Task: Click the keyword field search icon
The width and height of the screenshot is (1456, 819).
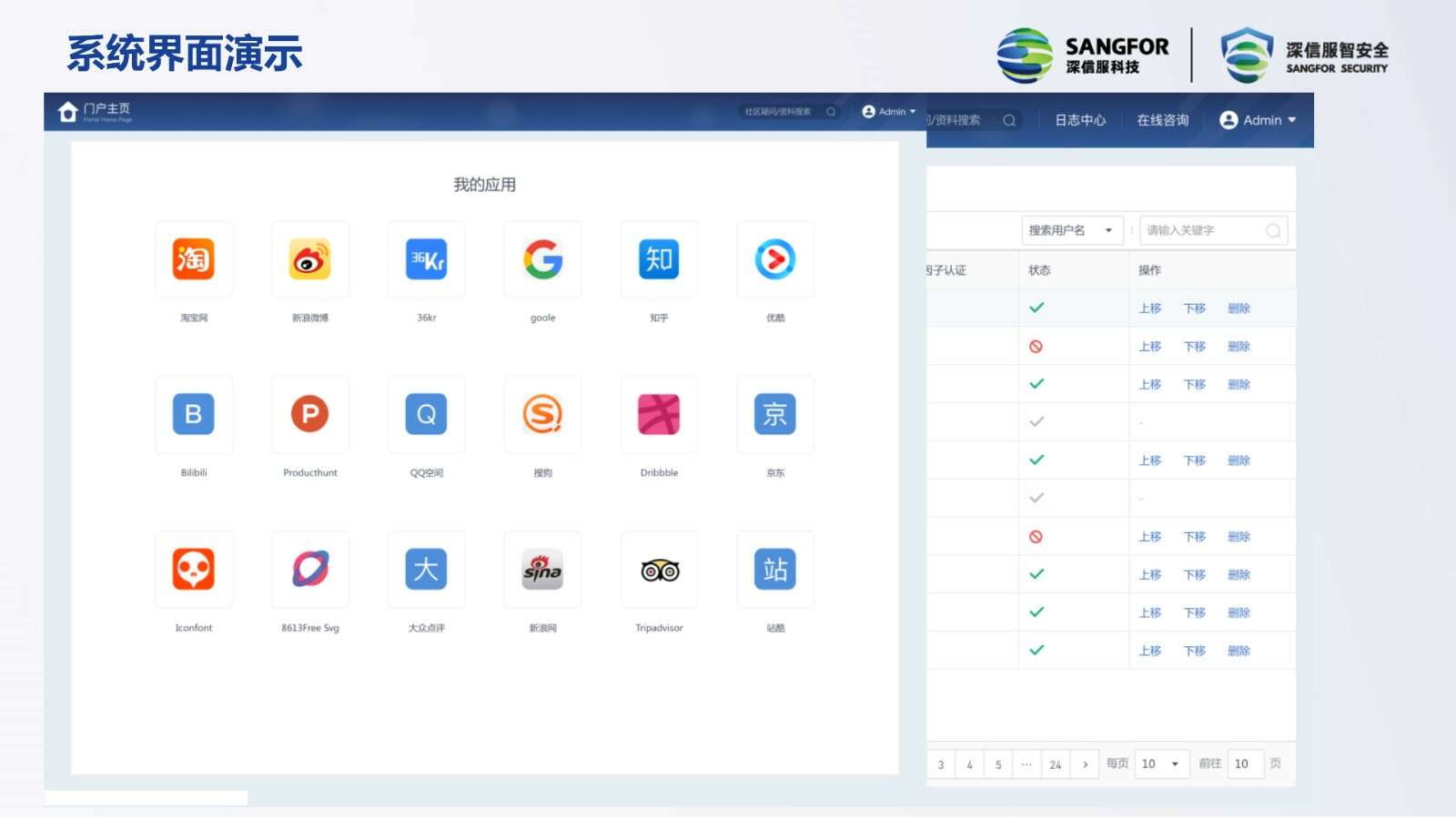Action: tap(1273, 230)
